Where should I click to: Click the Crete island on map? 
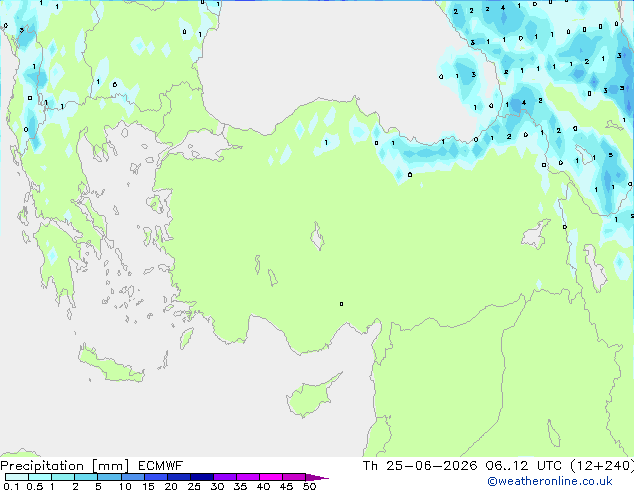click(x=110, y=365)
